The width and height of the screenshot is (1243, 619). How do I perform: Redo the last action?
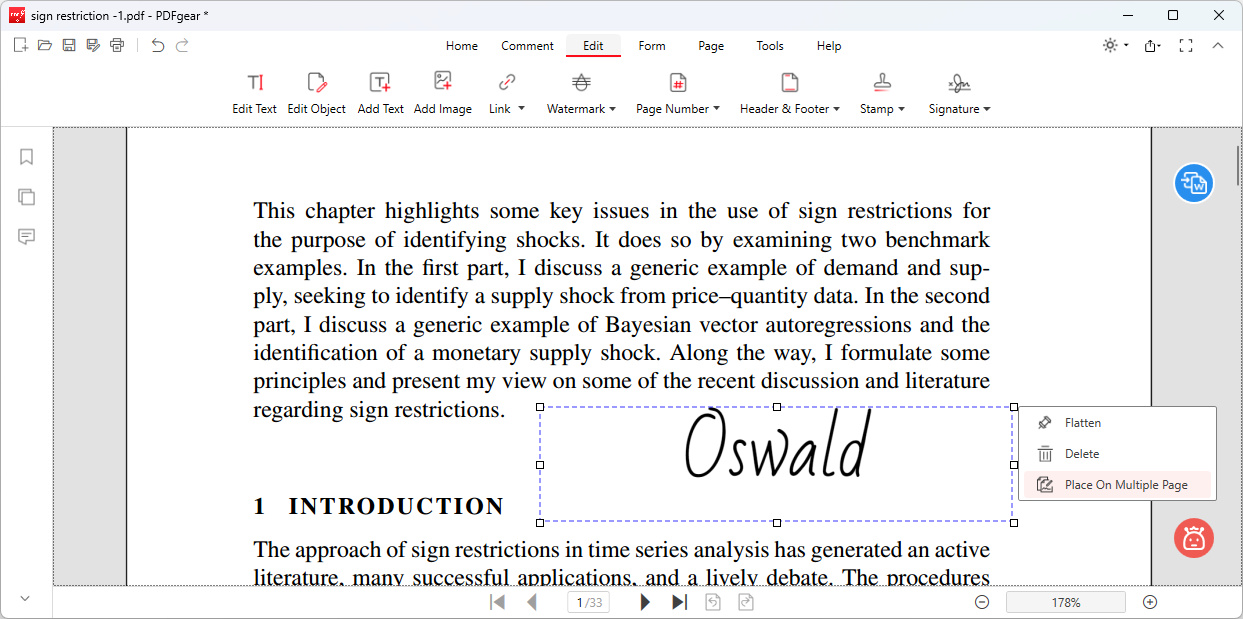(182, 45)
